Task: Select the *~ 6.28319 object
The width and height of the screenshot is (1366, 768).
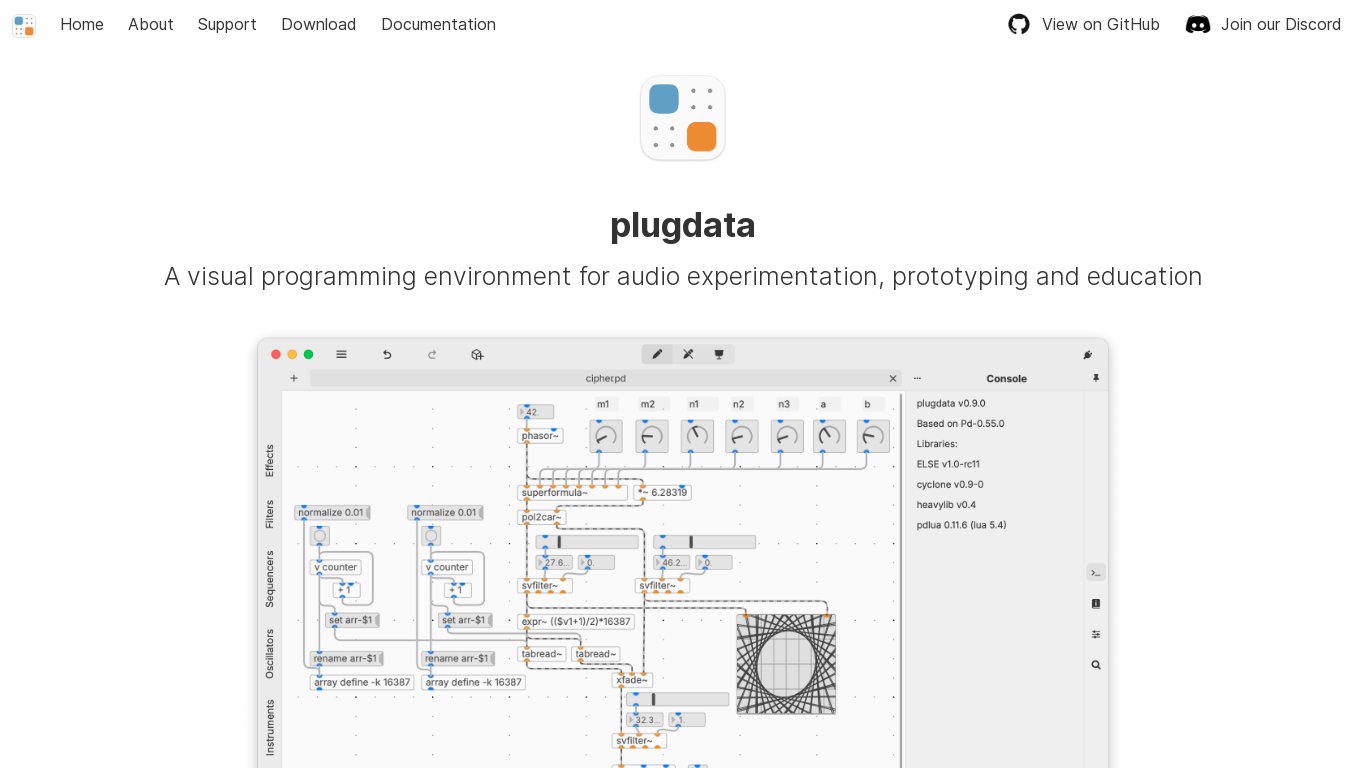Action: pyautogui.click(x=663, y=492)
